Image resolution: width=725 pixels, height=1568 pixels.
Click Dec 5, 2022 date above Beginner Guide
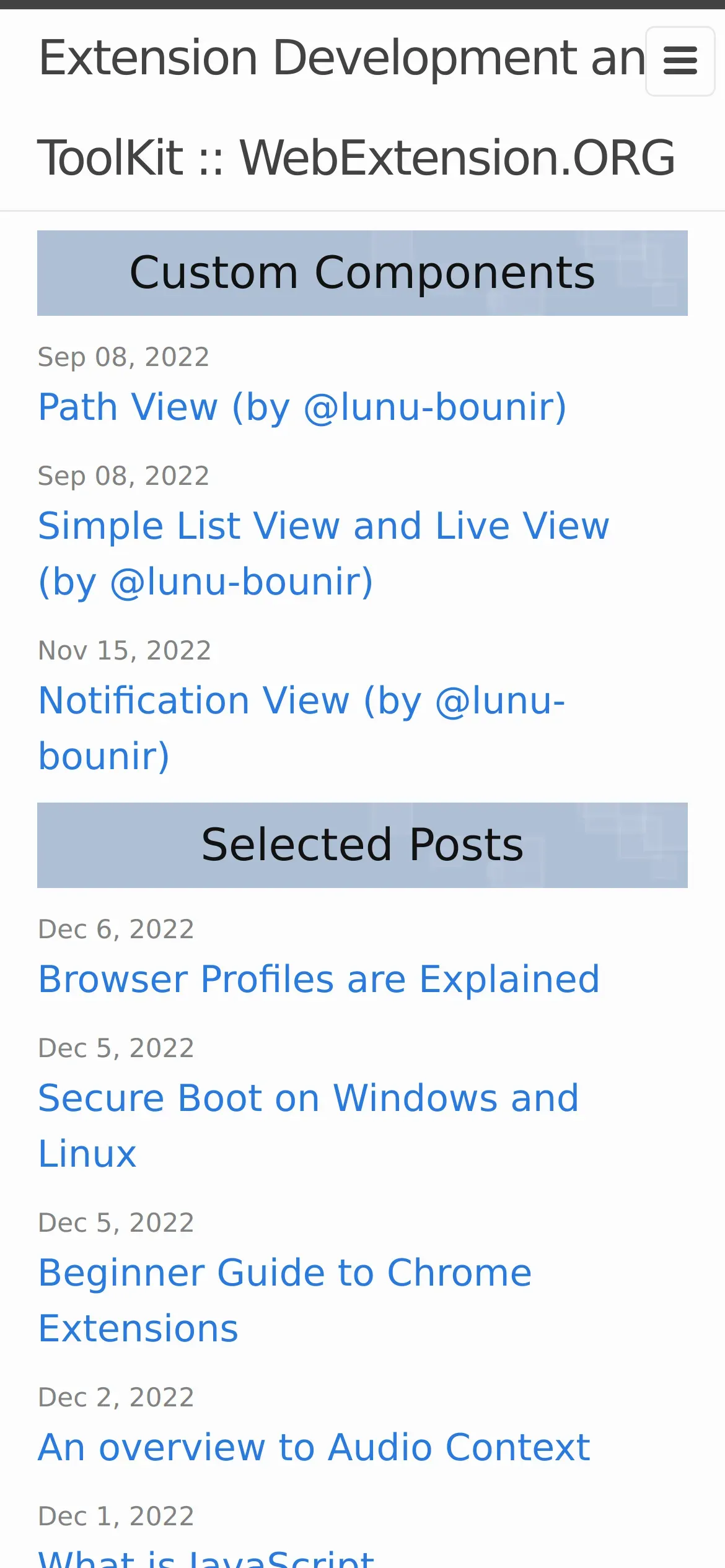(x=116, y=1223)
